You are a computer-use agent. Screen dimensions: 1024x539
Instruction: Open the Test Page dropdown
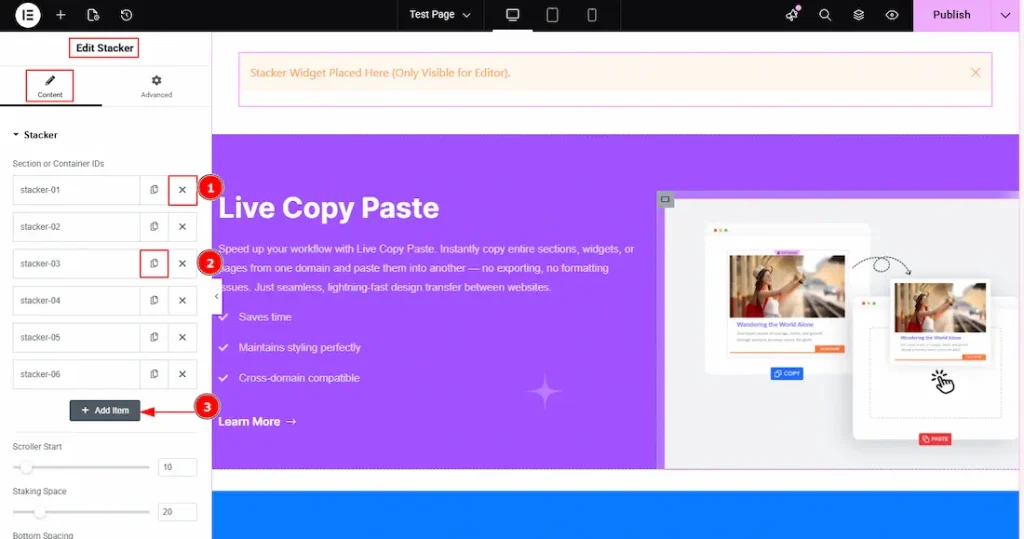click(x=440, y=15)
